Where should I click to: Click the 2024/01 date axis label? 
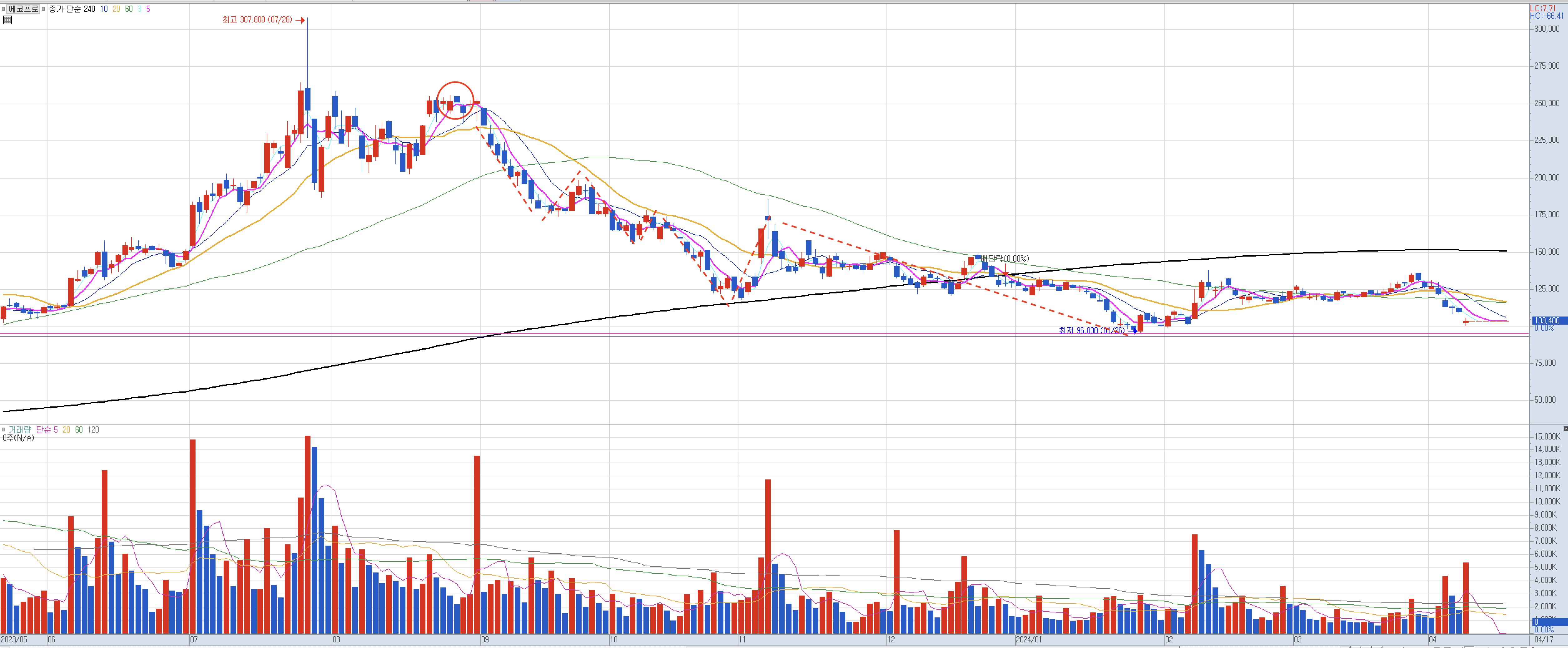(x=1029, y=640)
